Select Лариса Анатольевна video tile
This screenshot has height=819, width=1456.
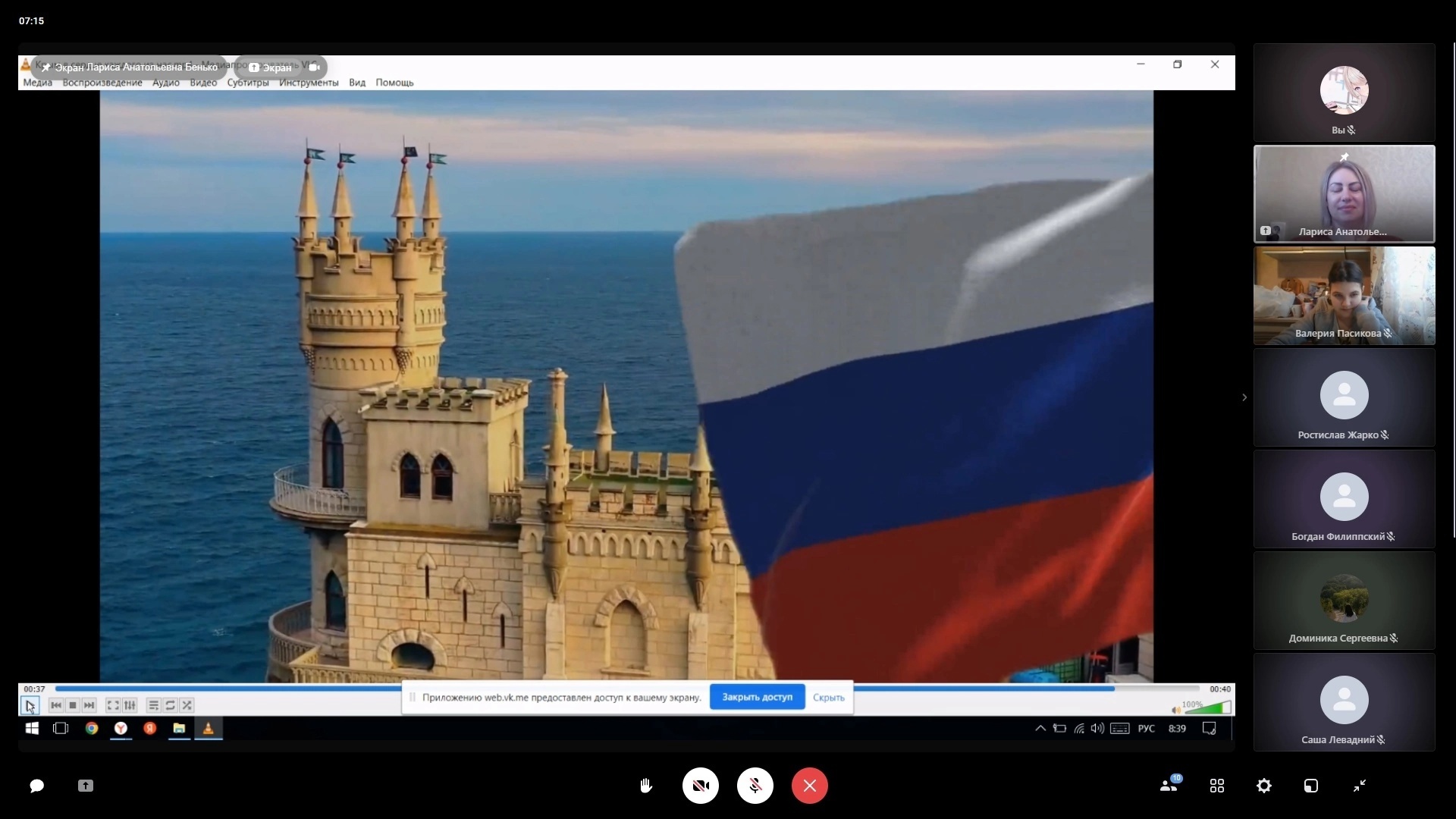point(1345,194)
